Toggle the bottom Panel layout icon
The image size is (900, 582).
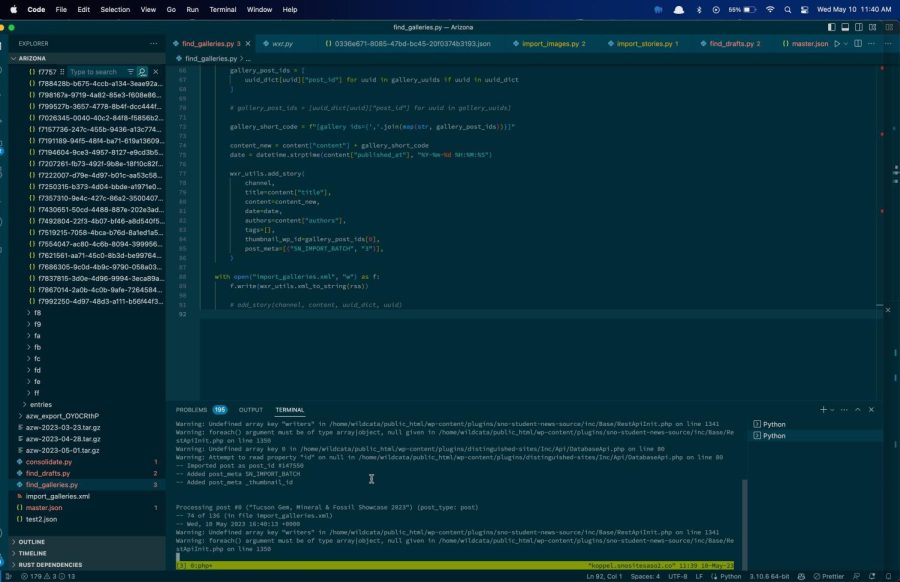click(x=845, y=27)
